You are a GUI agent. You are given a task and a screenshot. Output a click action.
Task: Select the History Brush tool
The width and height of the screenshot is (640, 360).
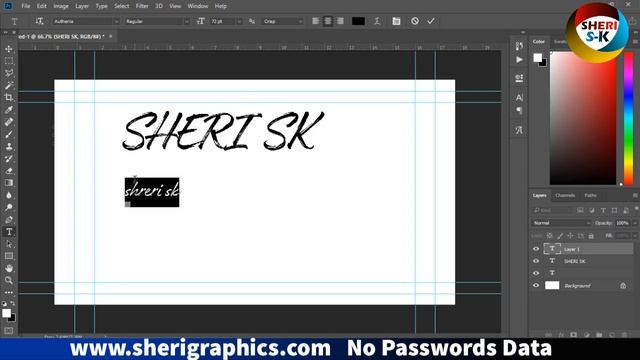tap(9, 159)
